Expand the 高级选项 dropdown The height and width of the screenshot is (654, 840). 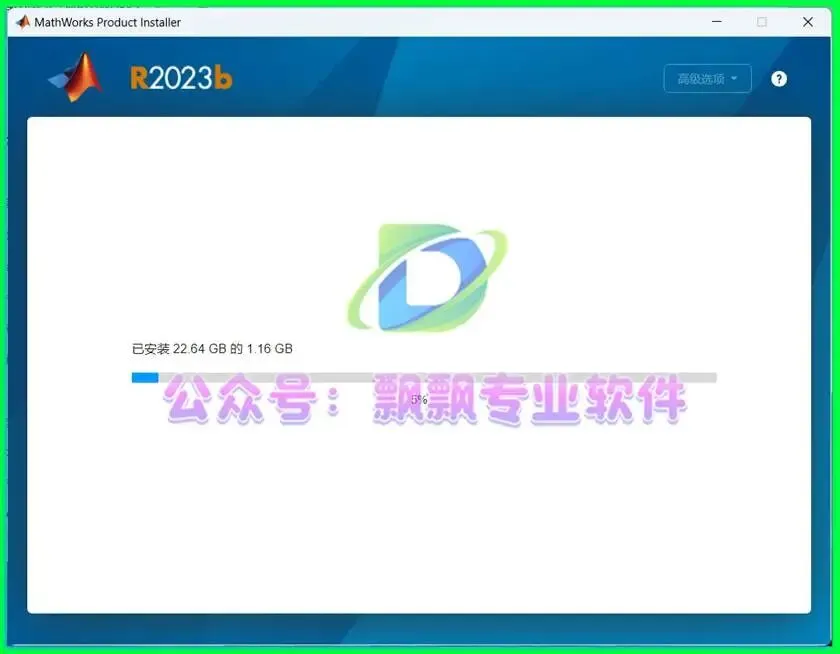[707, 79]
